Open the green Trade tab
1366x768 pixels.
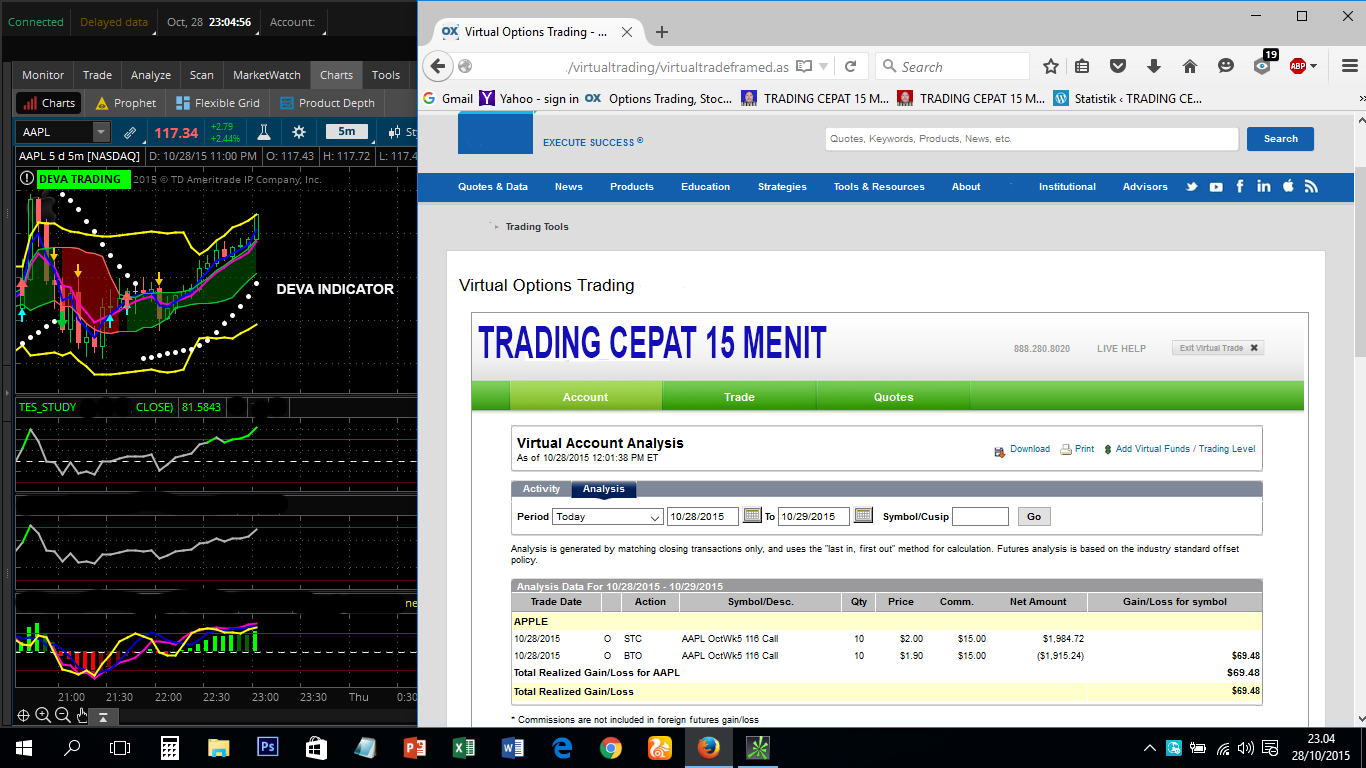coord(739,397)
